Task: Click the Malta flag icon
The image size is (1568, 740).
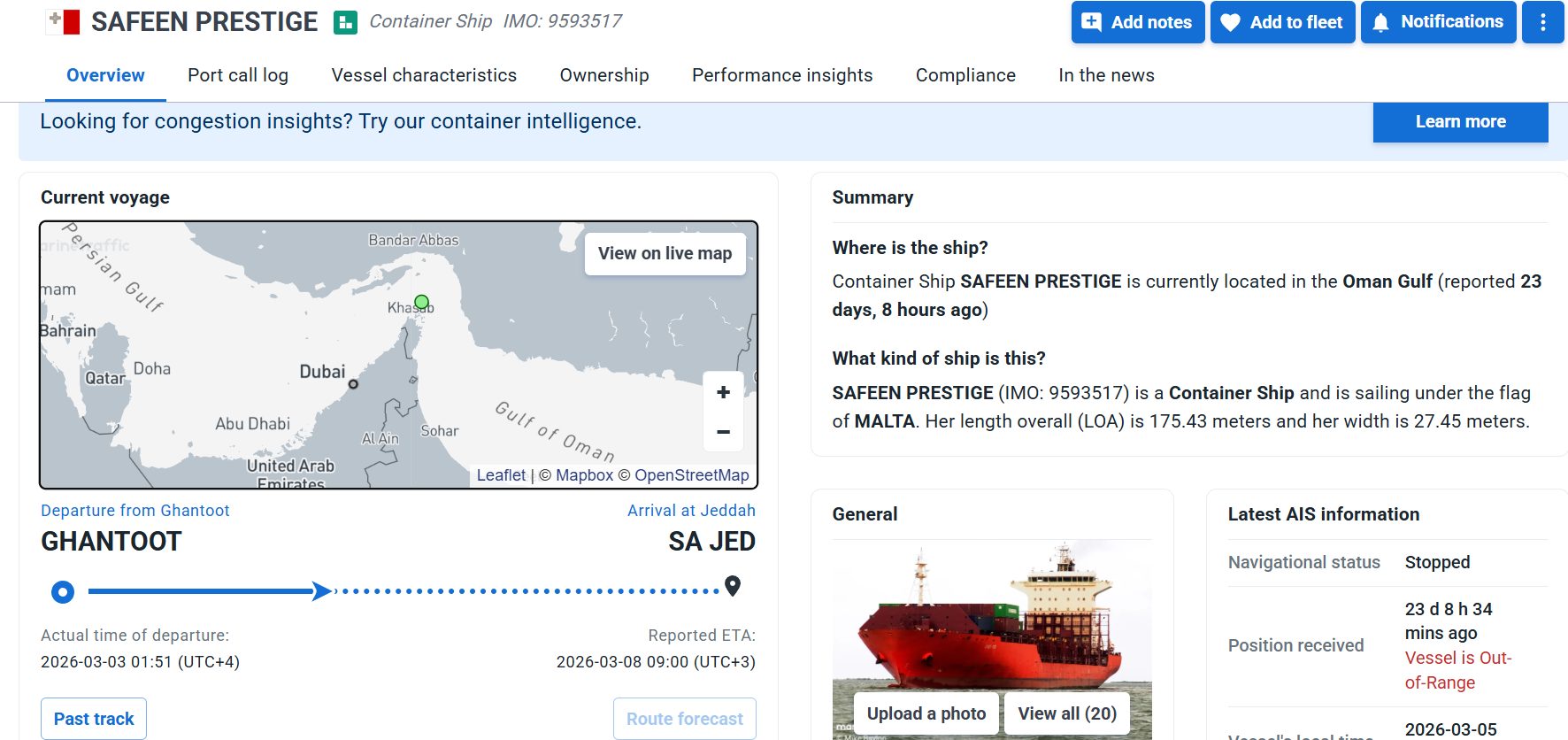Action: (64, 22)
